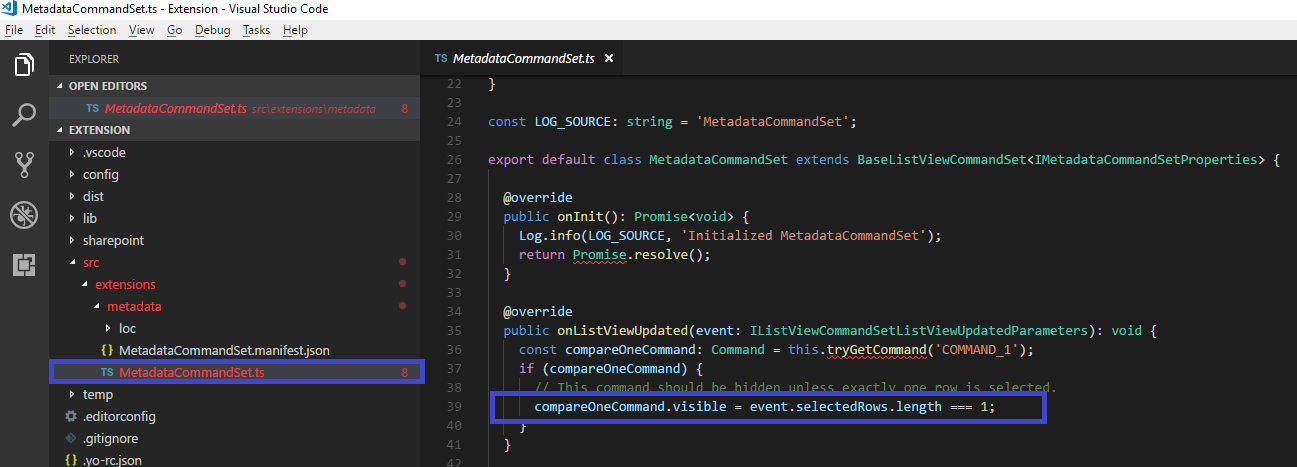Click the JSON icon beside MetadataCommandSet.manifest.json
1297x467 pixels.
[x=107, y=351]
